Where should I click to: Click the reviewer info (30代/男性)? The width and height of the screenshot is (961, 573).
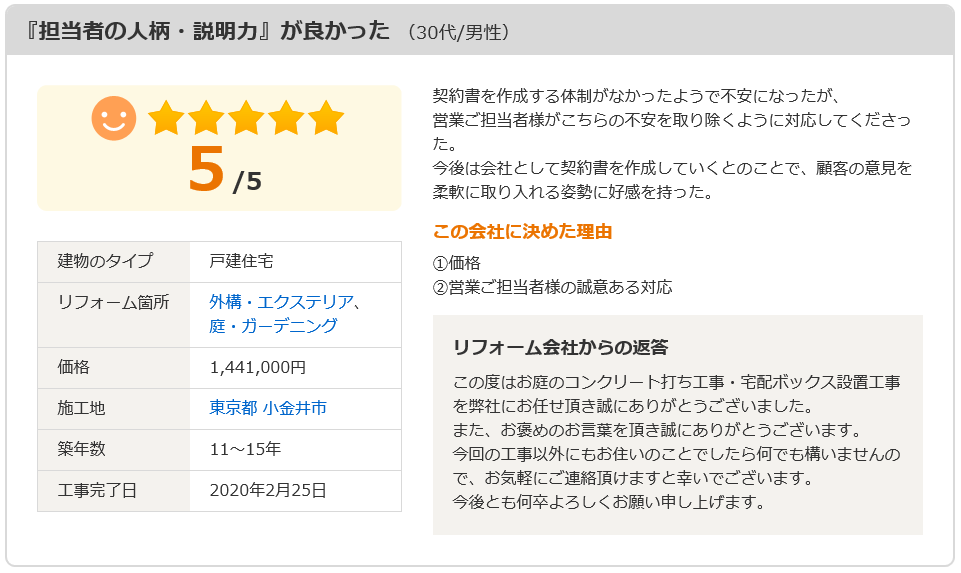(x=458, y=32)
